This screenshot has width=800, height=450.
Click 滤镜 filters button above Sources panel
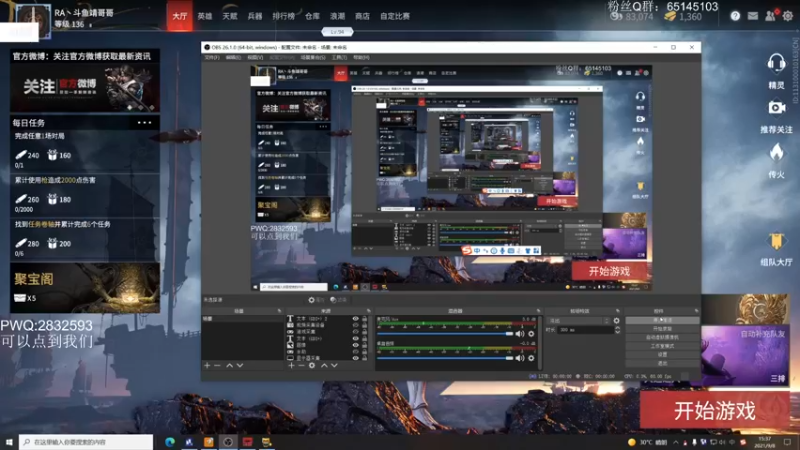(339, 300)
